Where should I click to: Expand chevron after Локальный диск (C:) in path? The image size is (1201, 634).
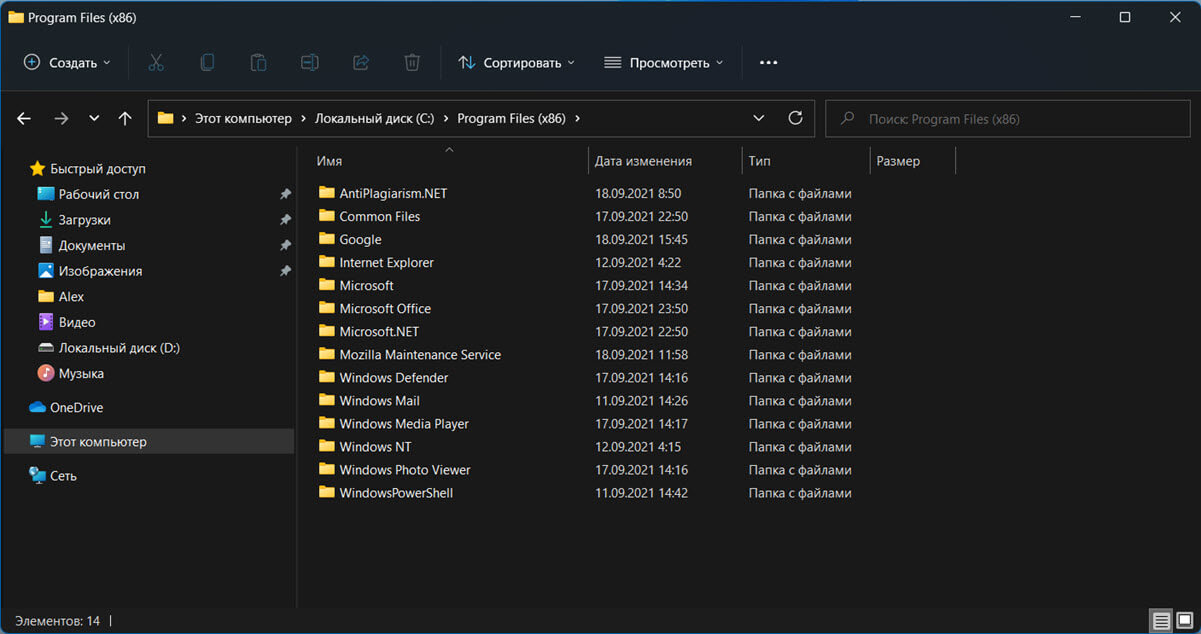click(x=446, y=118)
